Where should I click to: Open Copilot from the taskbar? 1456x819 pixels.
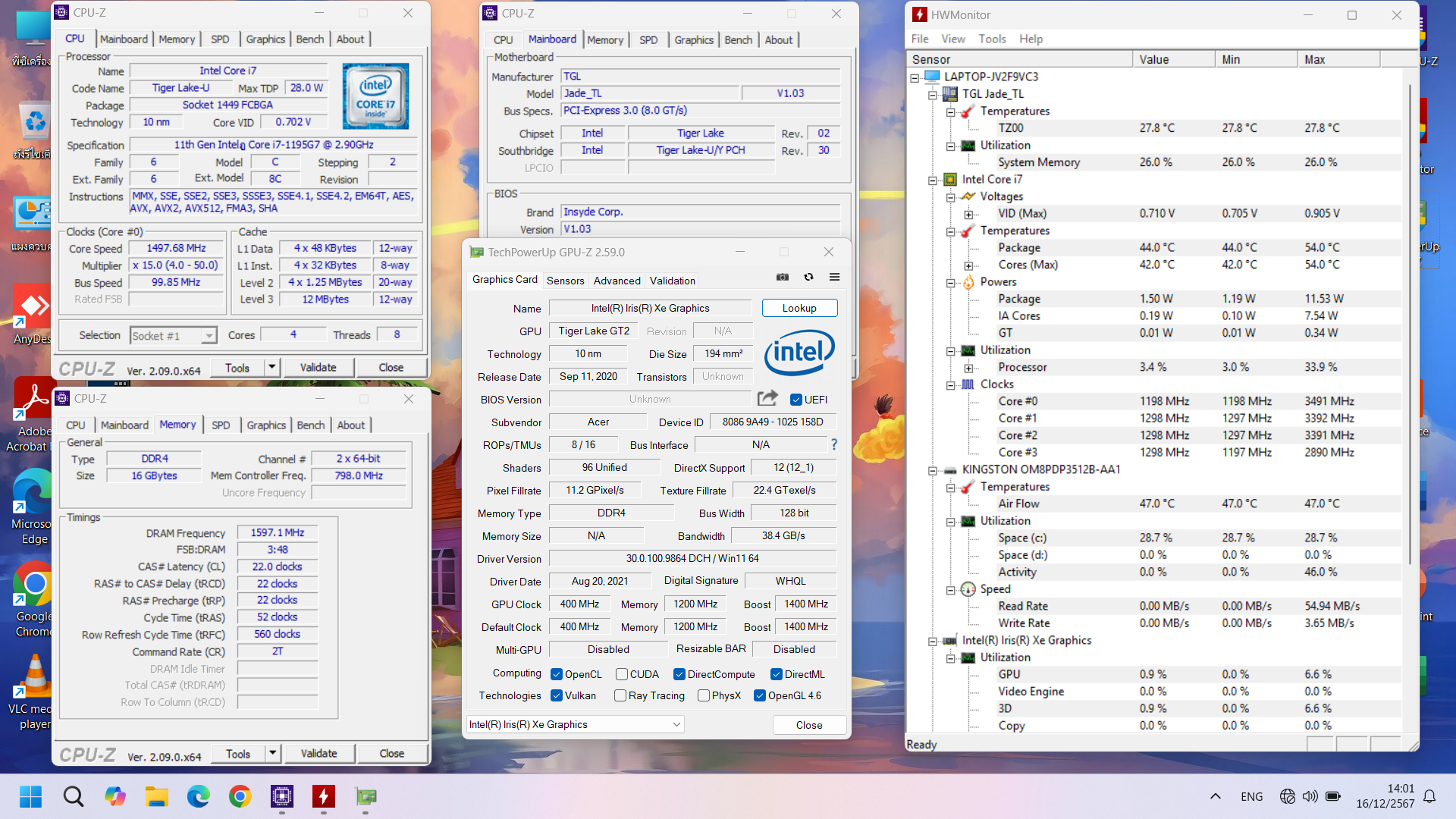[115, 796]
